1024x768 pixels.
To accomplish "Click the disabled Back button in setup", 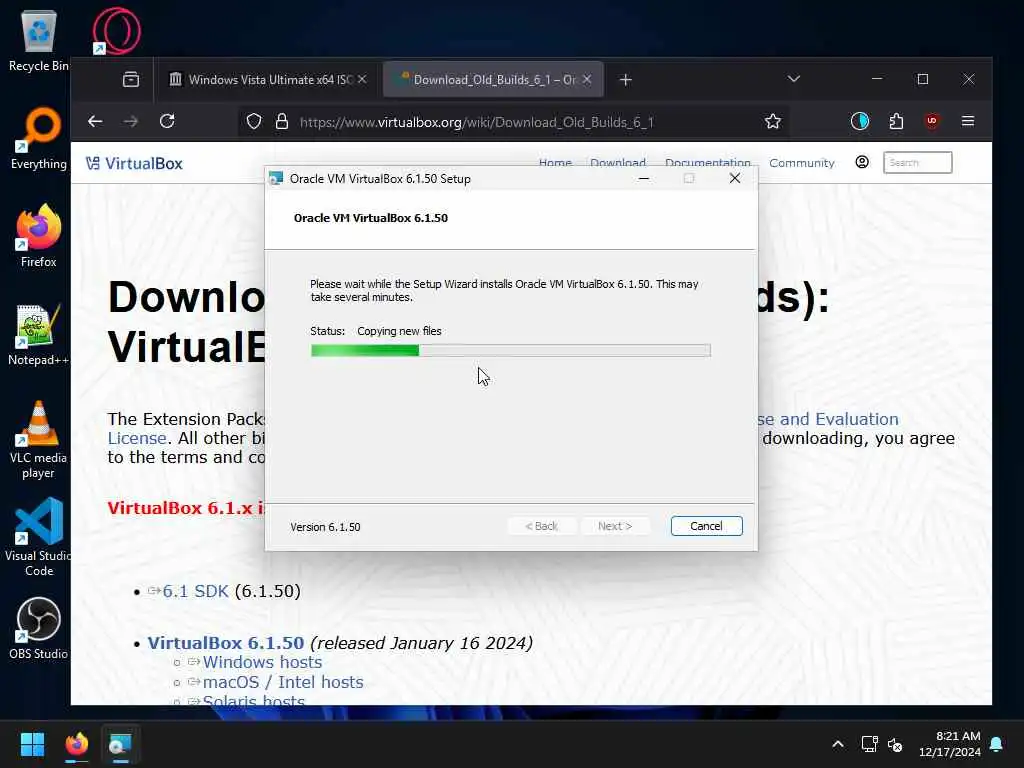I will pyautogui.click(x=542, y=526).
